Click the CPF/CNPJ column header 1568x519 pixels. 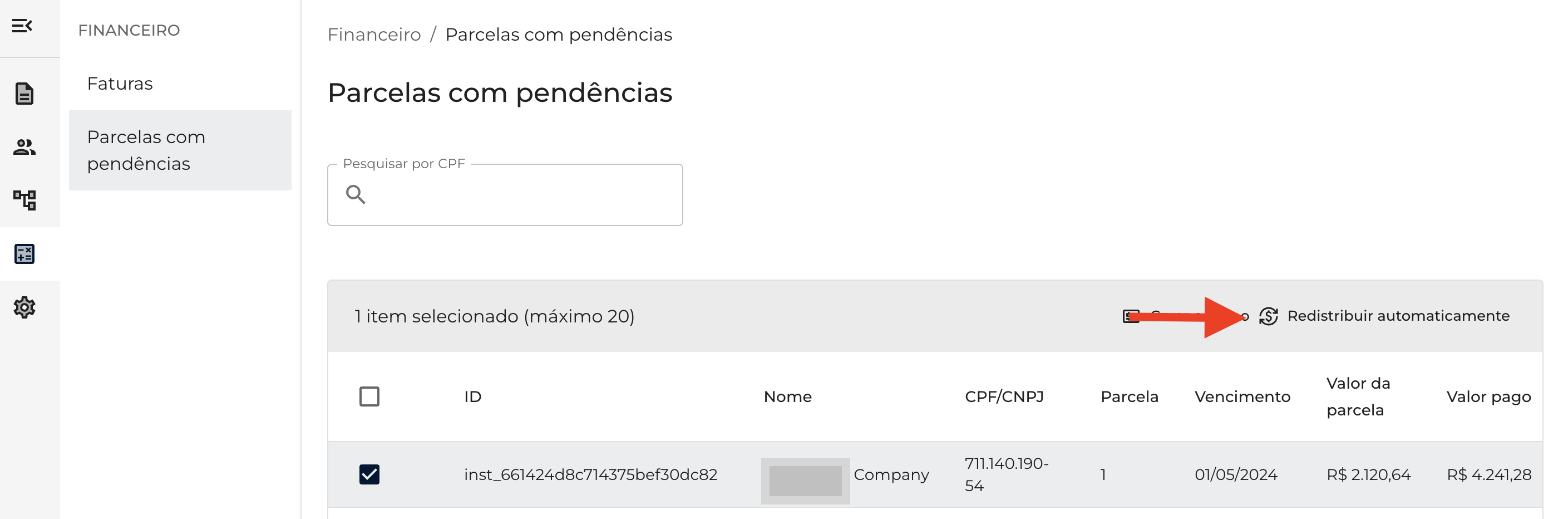click(x=1004, y=396)
